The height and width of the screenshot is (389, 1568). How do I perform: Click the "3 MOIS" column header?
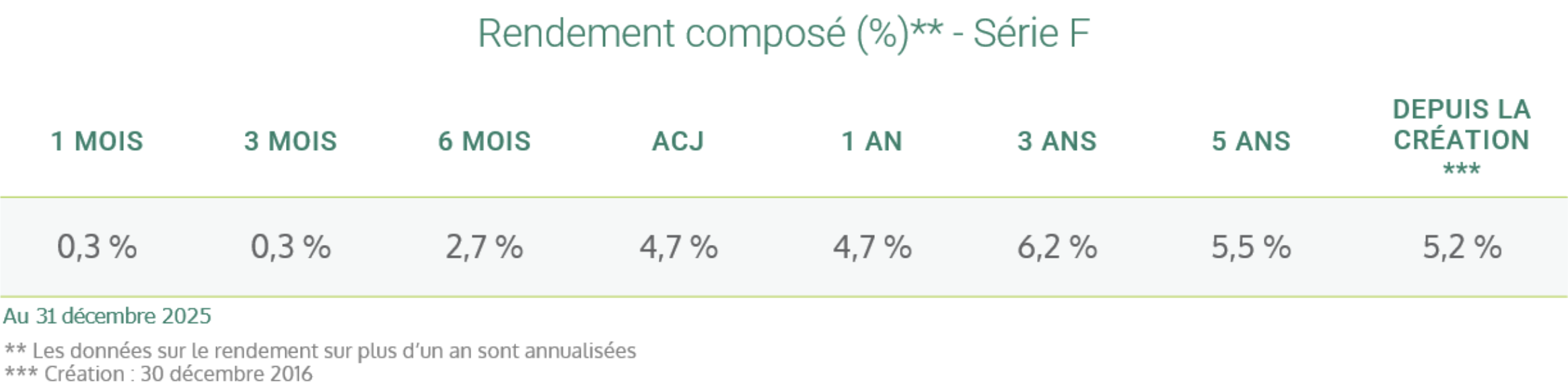[291, 141]
